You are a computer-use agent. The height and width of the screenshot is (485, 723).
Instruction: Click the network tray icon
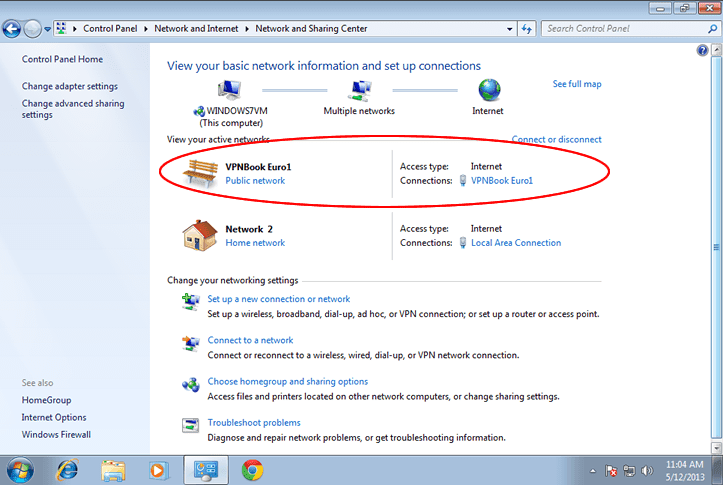click(629, 471)
